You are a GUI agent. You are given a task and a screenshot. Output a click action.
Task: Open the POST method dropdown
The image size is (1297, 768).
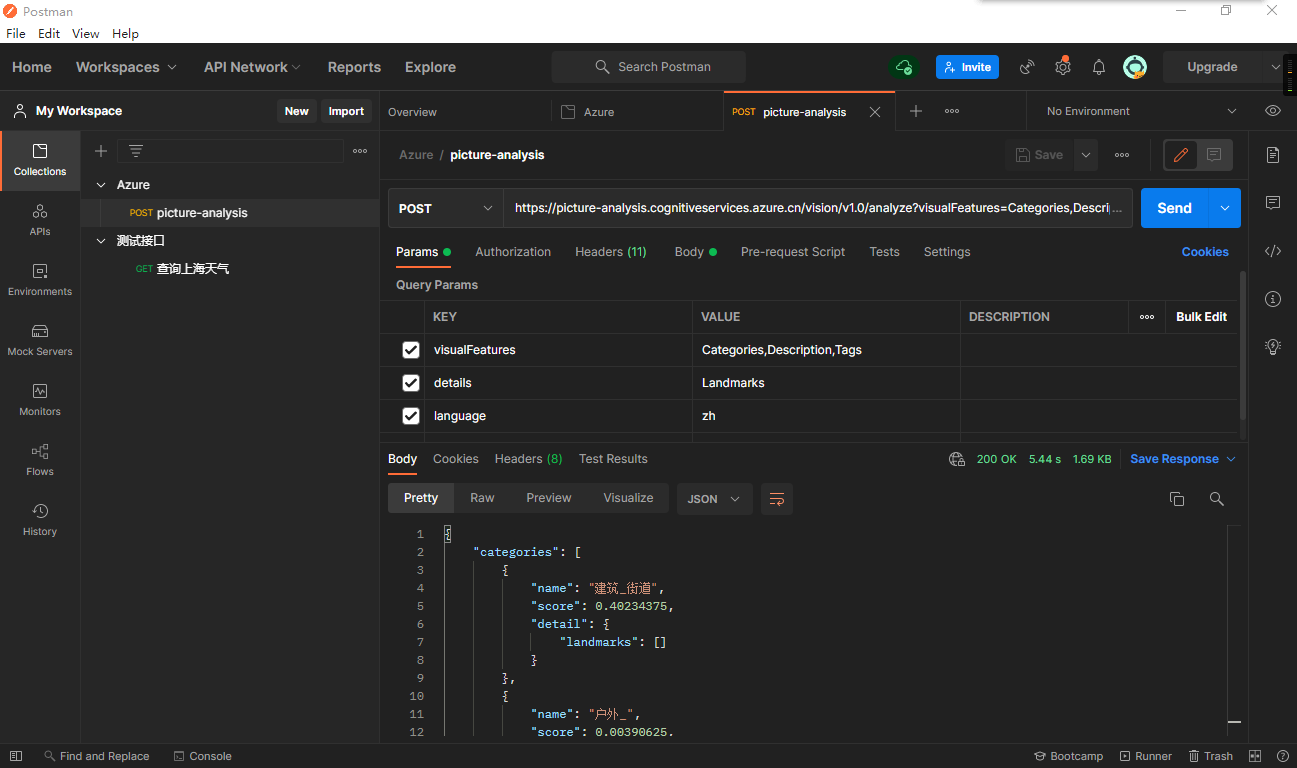pos(446,208)
